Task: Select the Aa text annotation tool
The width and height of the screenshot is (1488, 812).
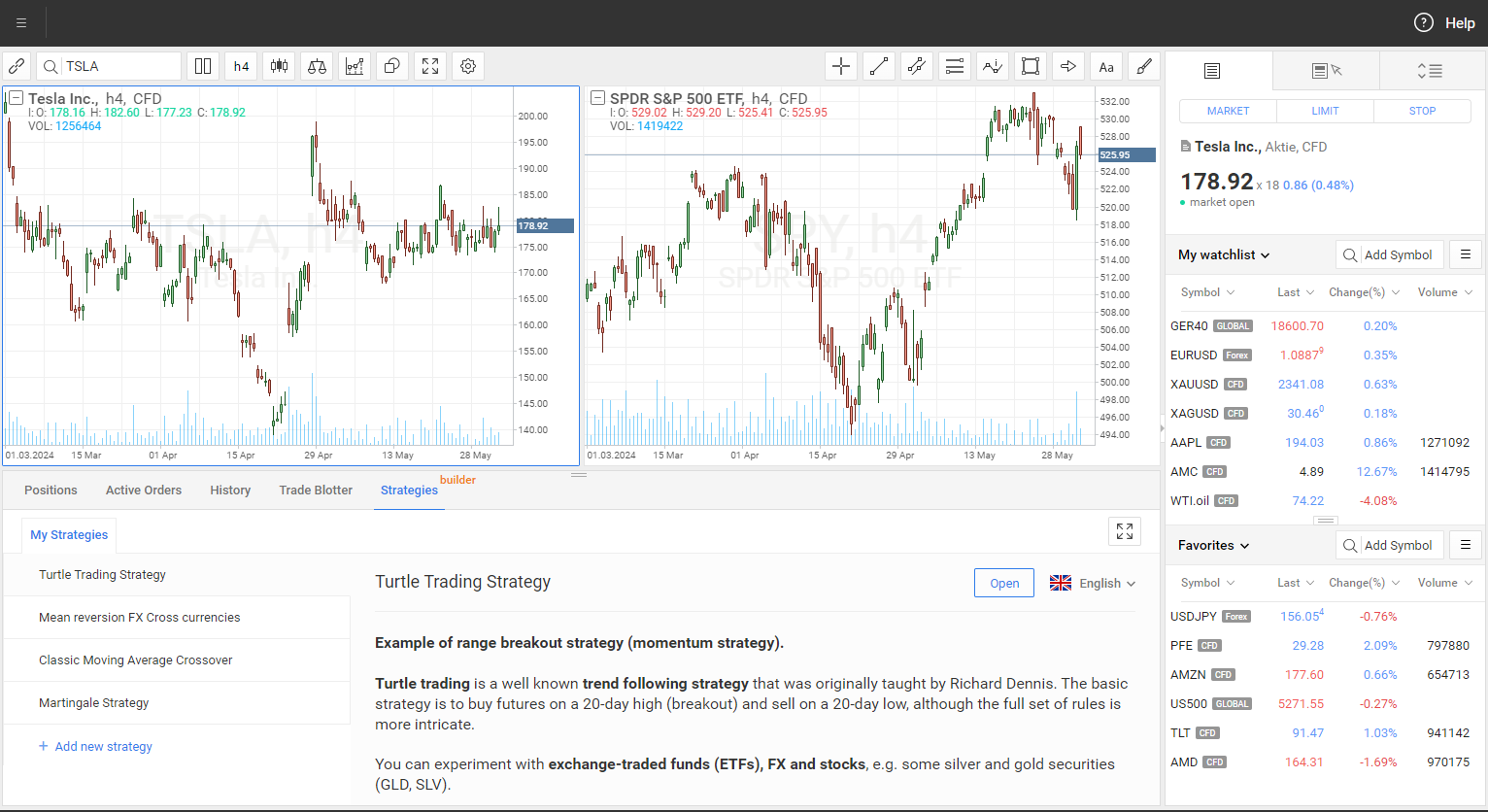Action: pos(1106,66)
